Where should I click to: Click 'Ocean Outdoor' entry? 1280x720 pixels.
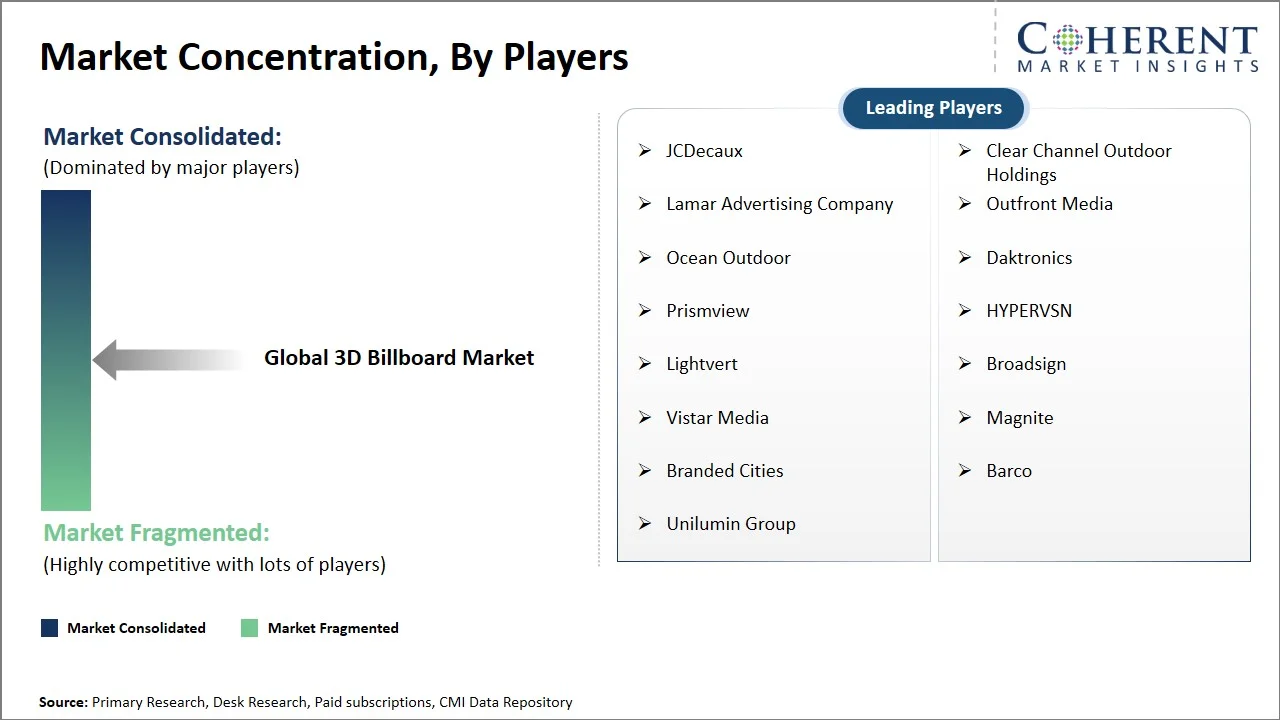(x=728, y=258)
